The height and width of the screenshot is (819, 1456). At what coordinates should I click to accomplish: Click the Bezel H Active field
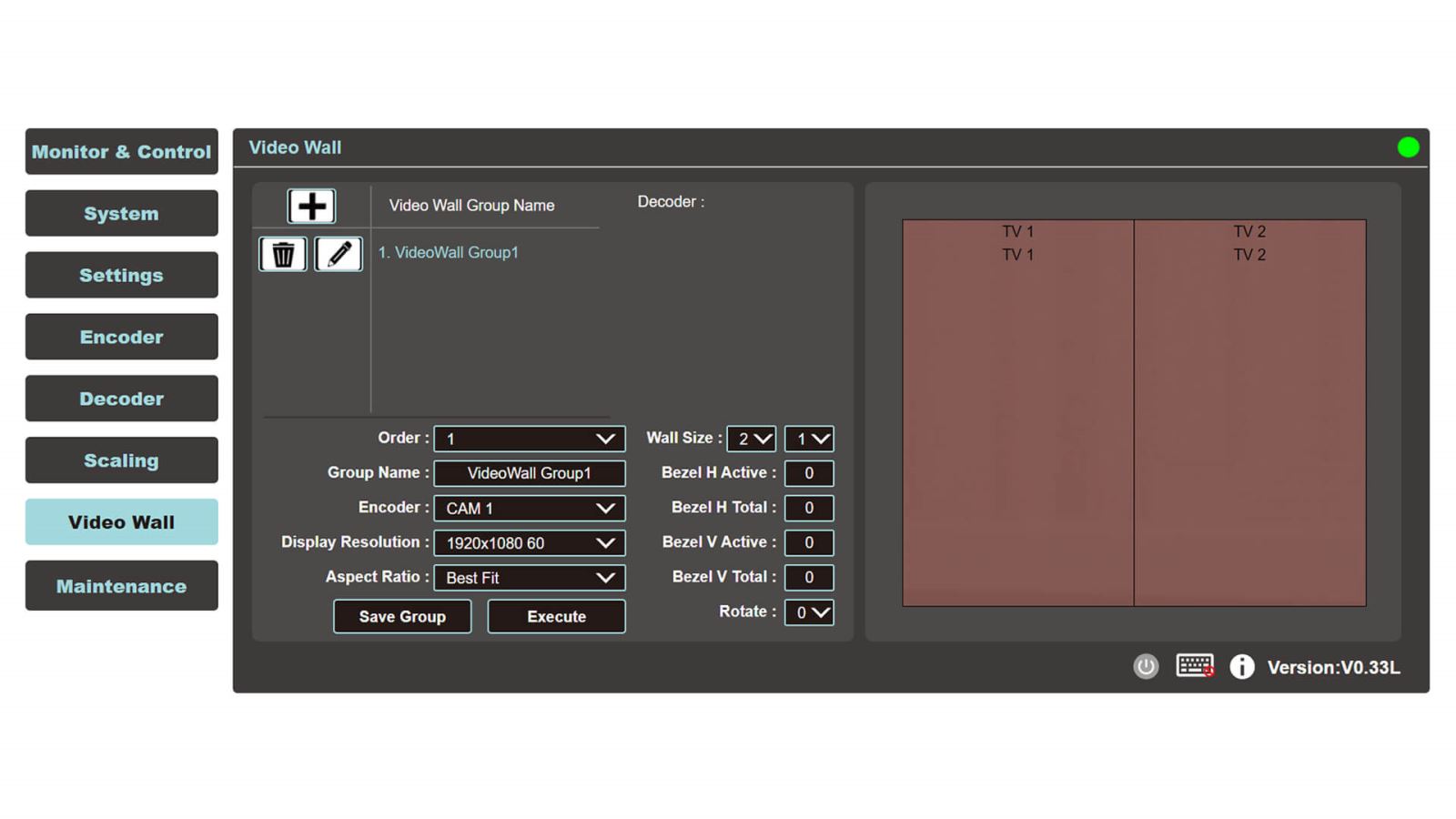coord(809,473)
